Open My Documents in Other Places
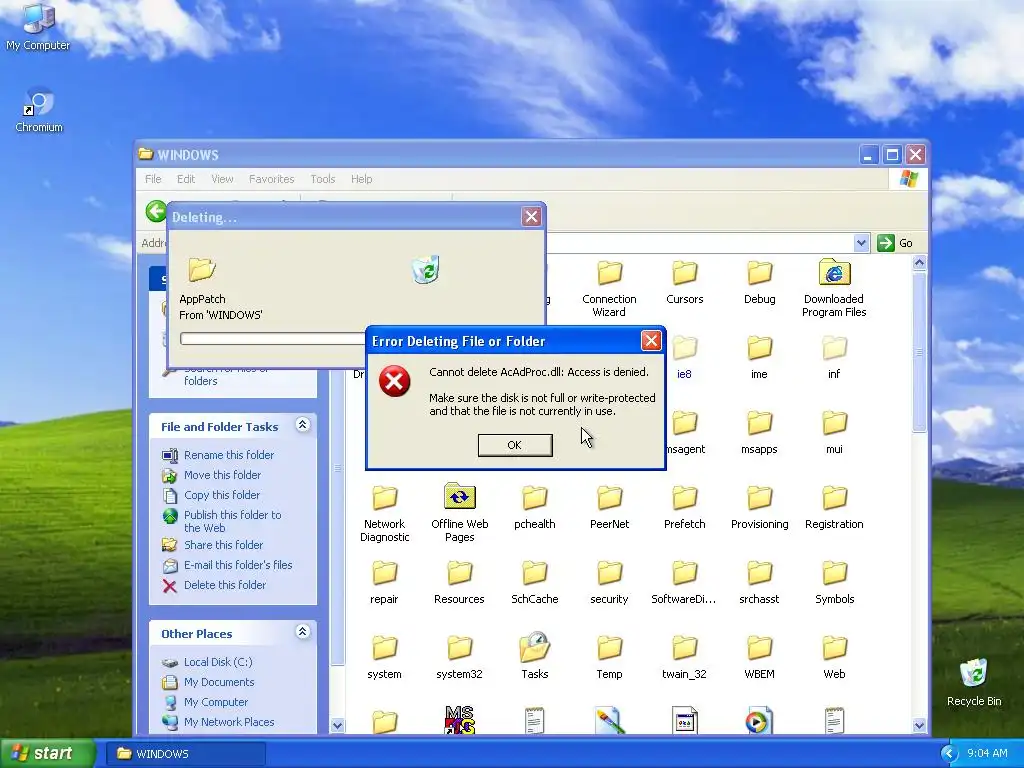1024x768 pixels. pos(208,682)
